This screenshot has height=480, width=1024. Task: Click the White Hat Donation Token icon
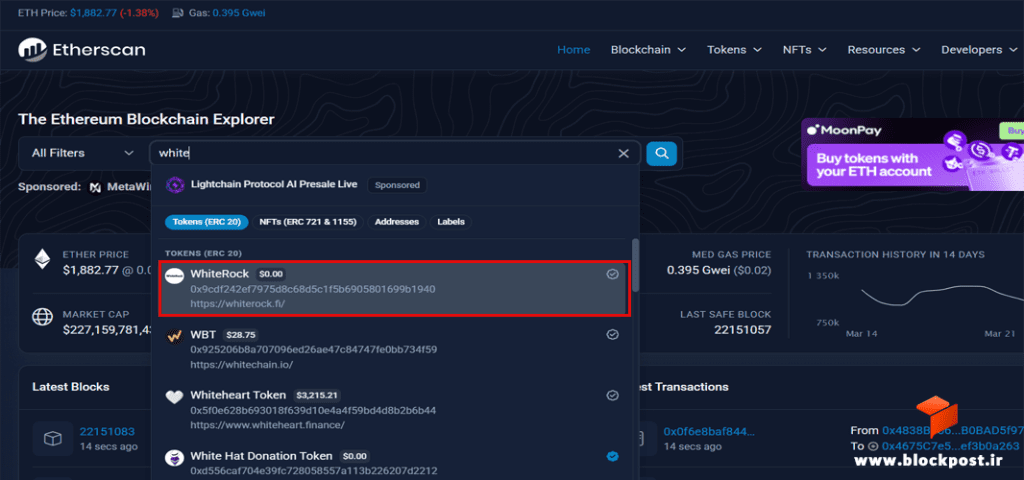click(x=174, y=457)
